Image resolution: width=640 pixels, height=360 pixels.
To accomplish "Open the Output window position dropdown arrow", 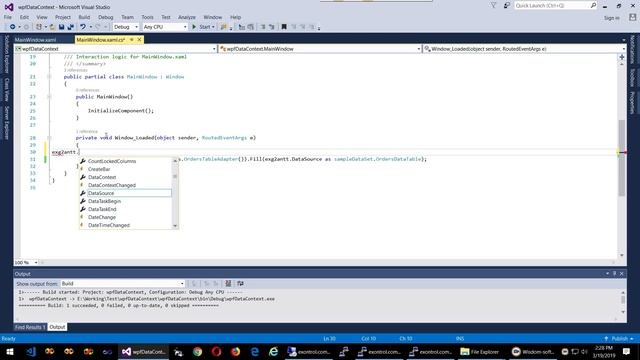I will click(607, 273).
